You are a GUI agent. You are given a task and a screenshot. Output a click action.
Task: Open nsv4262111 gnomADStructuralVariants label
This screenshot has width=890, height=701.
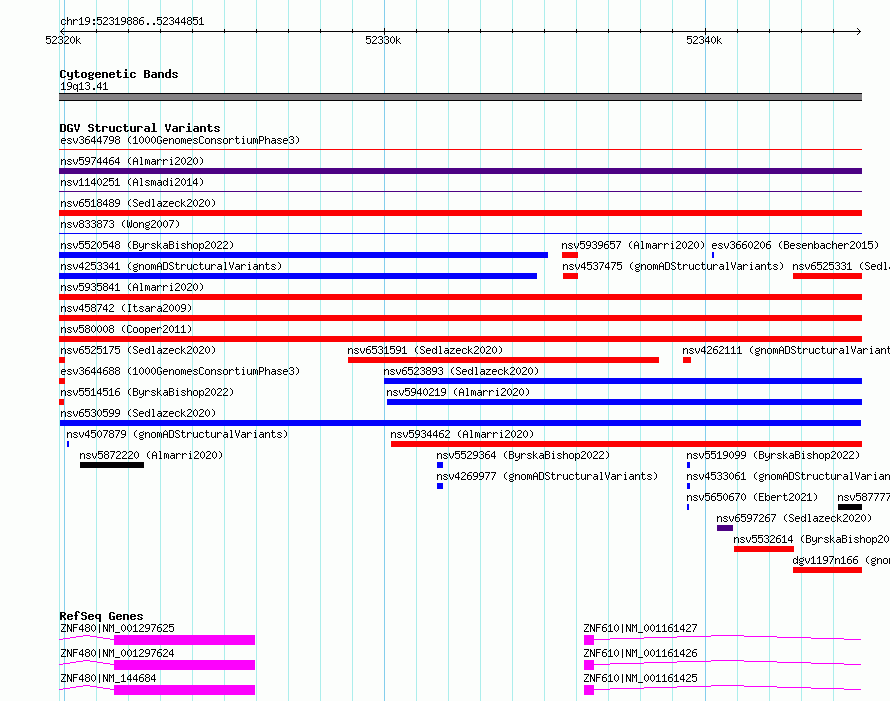coord(786,350)
